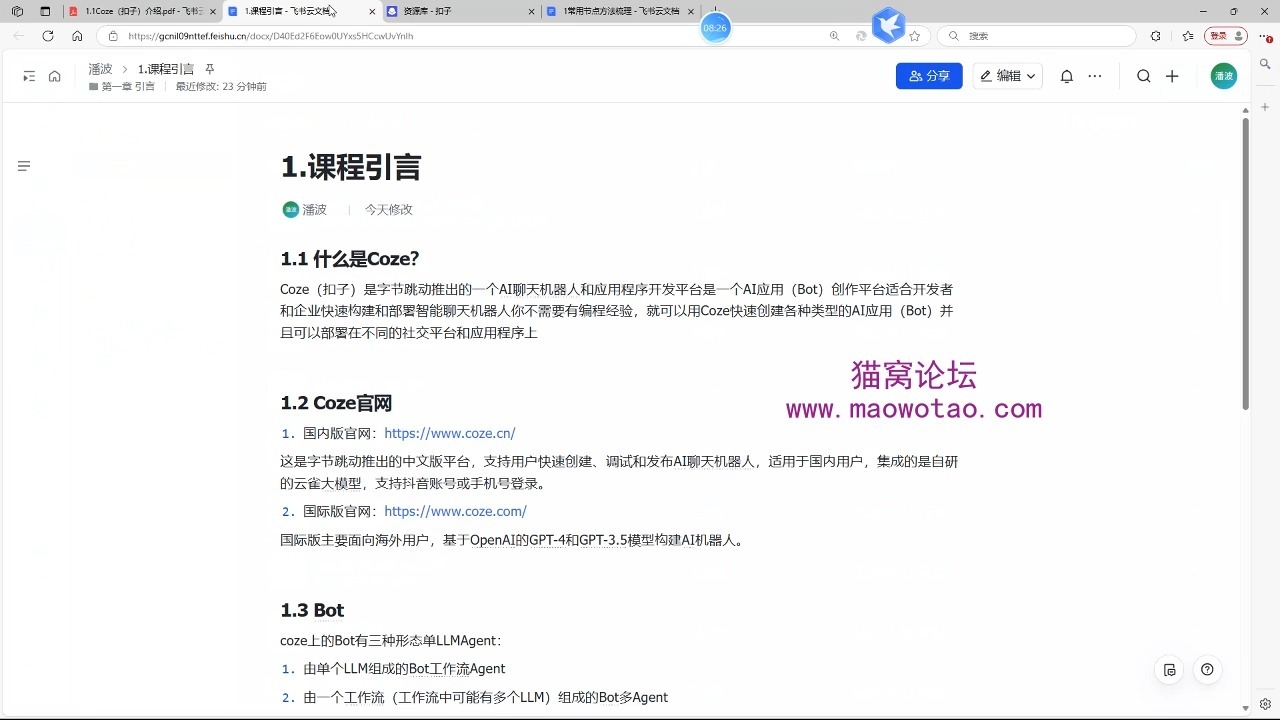Go to Feishu docs home

click(x=55, y=76)
